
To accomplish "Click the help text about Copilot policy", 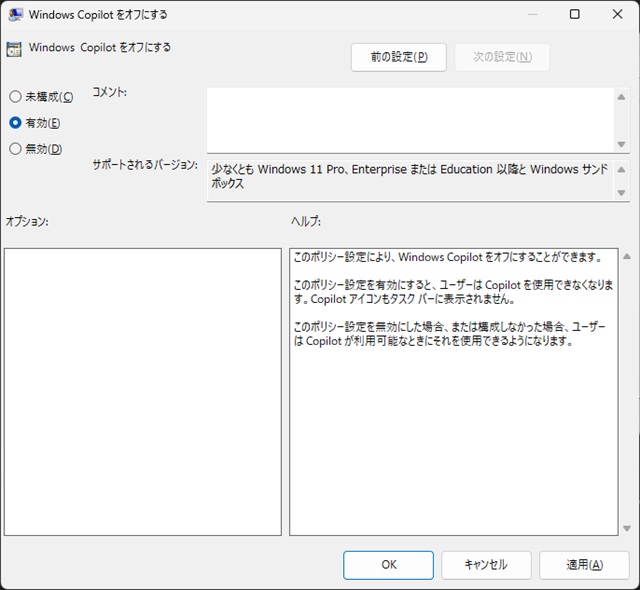I will click(x=453, y=299).
